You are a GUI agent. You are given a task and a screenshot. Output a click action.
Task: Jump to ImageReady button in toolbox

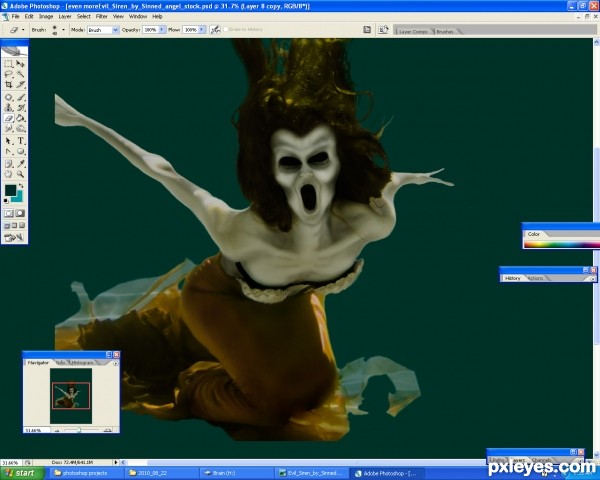(14, 238)
